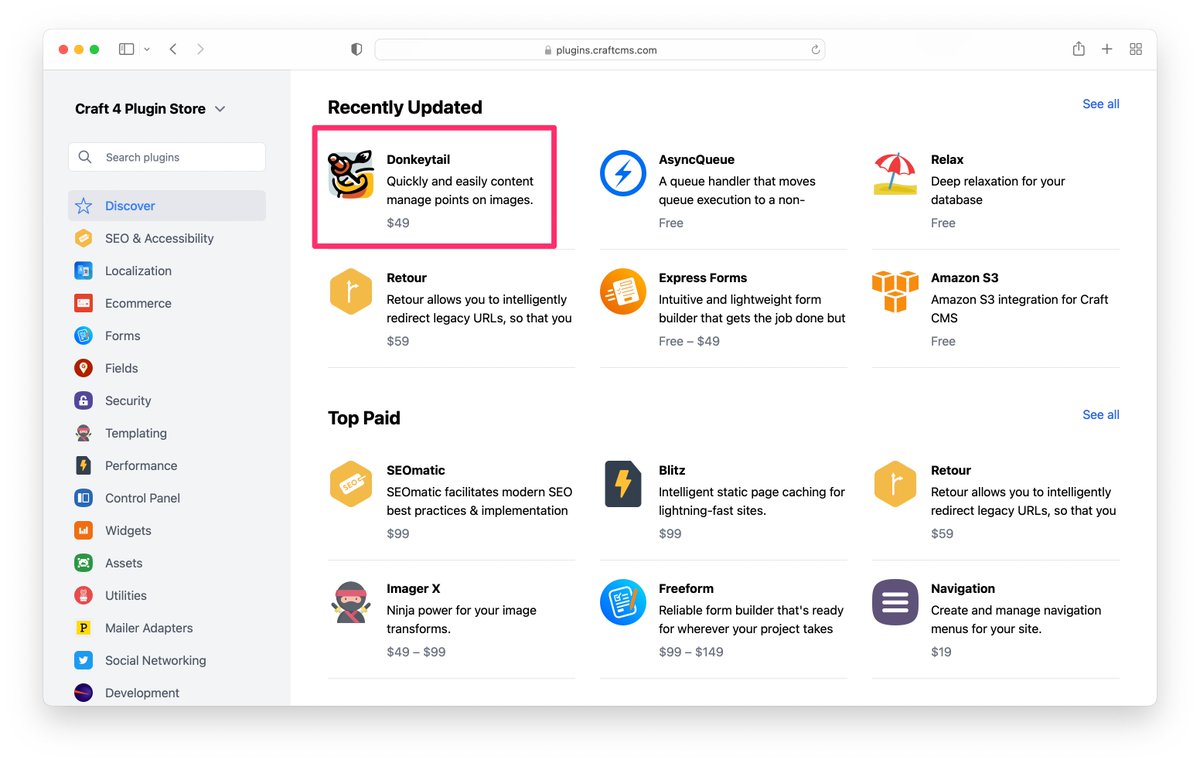Screen dimensions: 1200x763
Task: Click the Templating ninja icon
Action: point(84,433)
